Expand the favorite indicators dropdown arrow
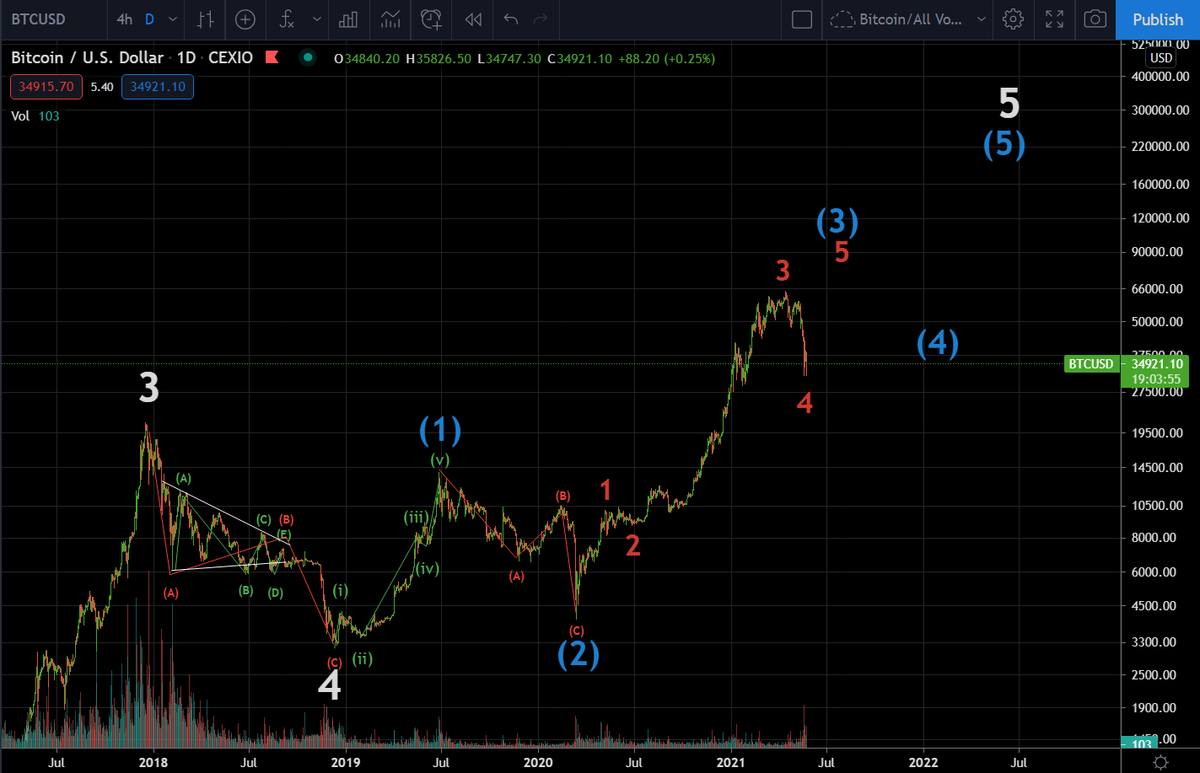This screenshot has width=1200, height=773. click(x=317, y=19)
